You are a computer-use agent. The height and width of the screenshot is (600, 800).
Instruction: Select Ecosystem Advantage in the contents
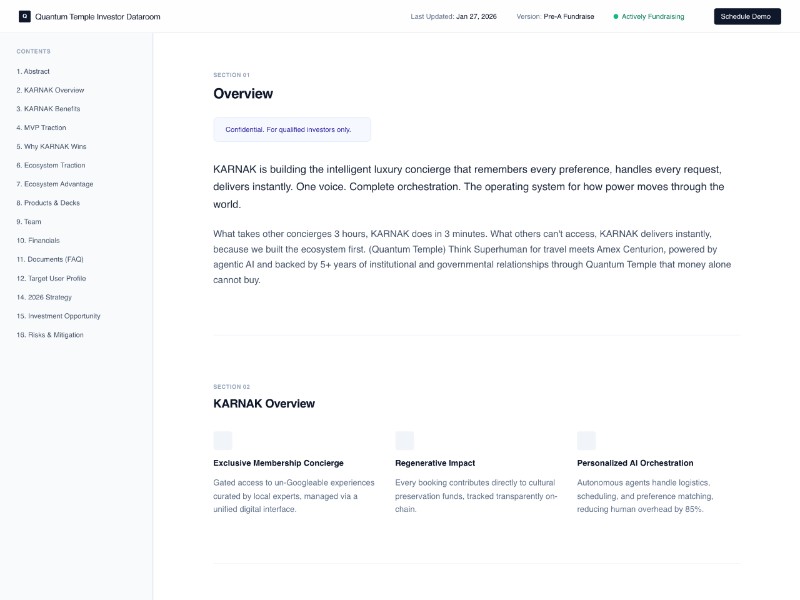(x=55, y=184)
